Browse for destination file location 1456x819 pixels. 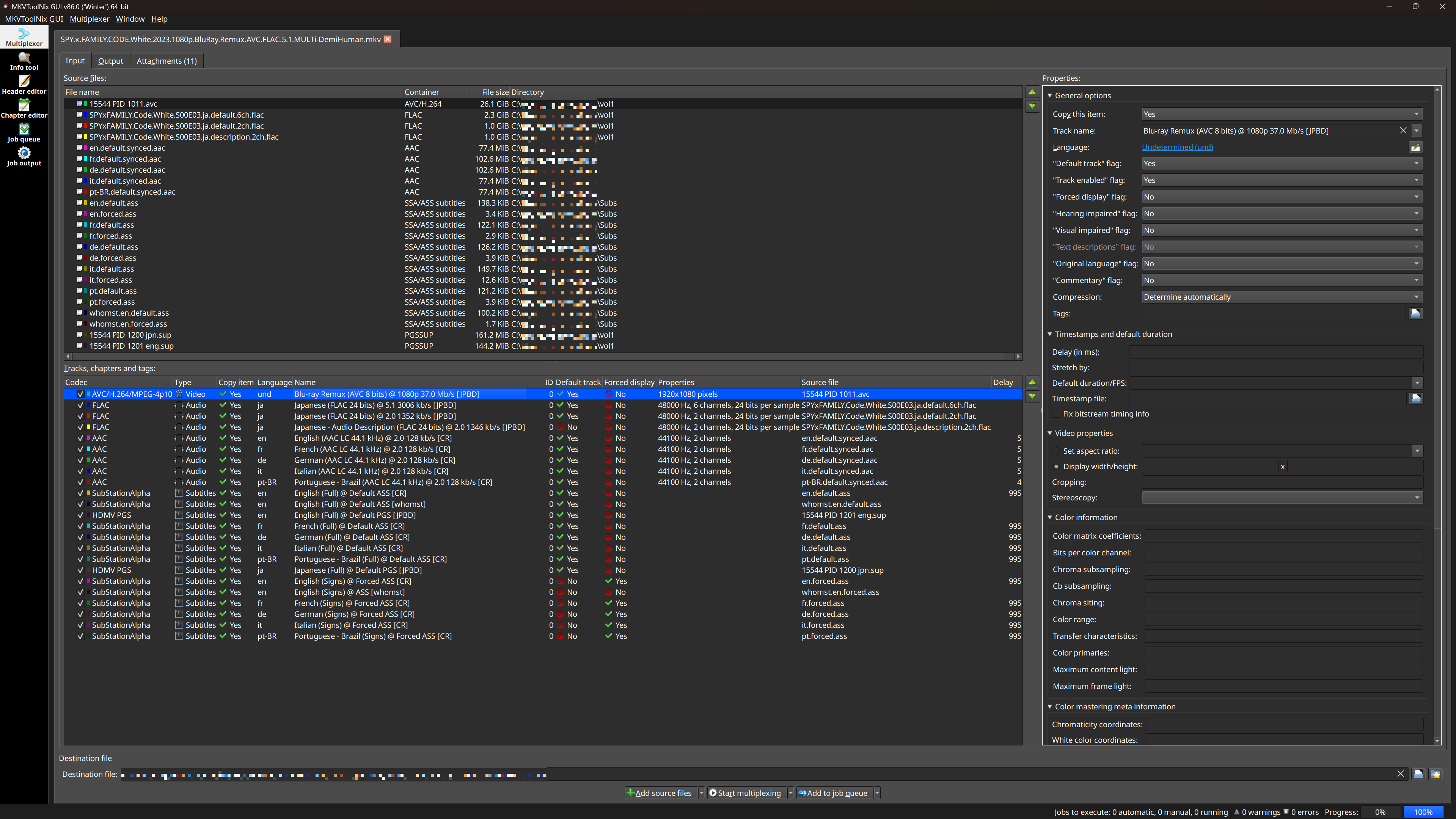click(x=1418, y=774)
